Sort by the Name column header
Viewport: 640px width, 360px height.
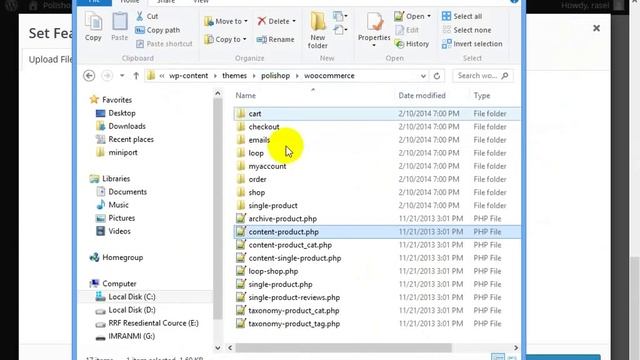tap(245, 96)
